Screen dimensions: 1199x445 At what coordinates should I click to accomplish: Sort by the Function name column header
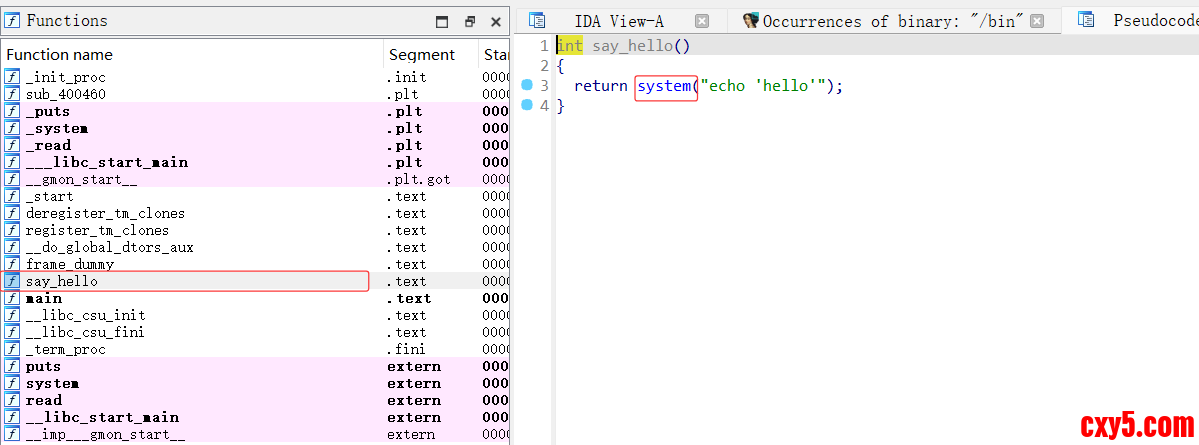[60, 55]
